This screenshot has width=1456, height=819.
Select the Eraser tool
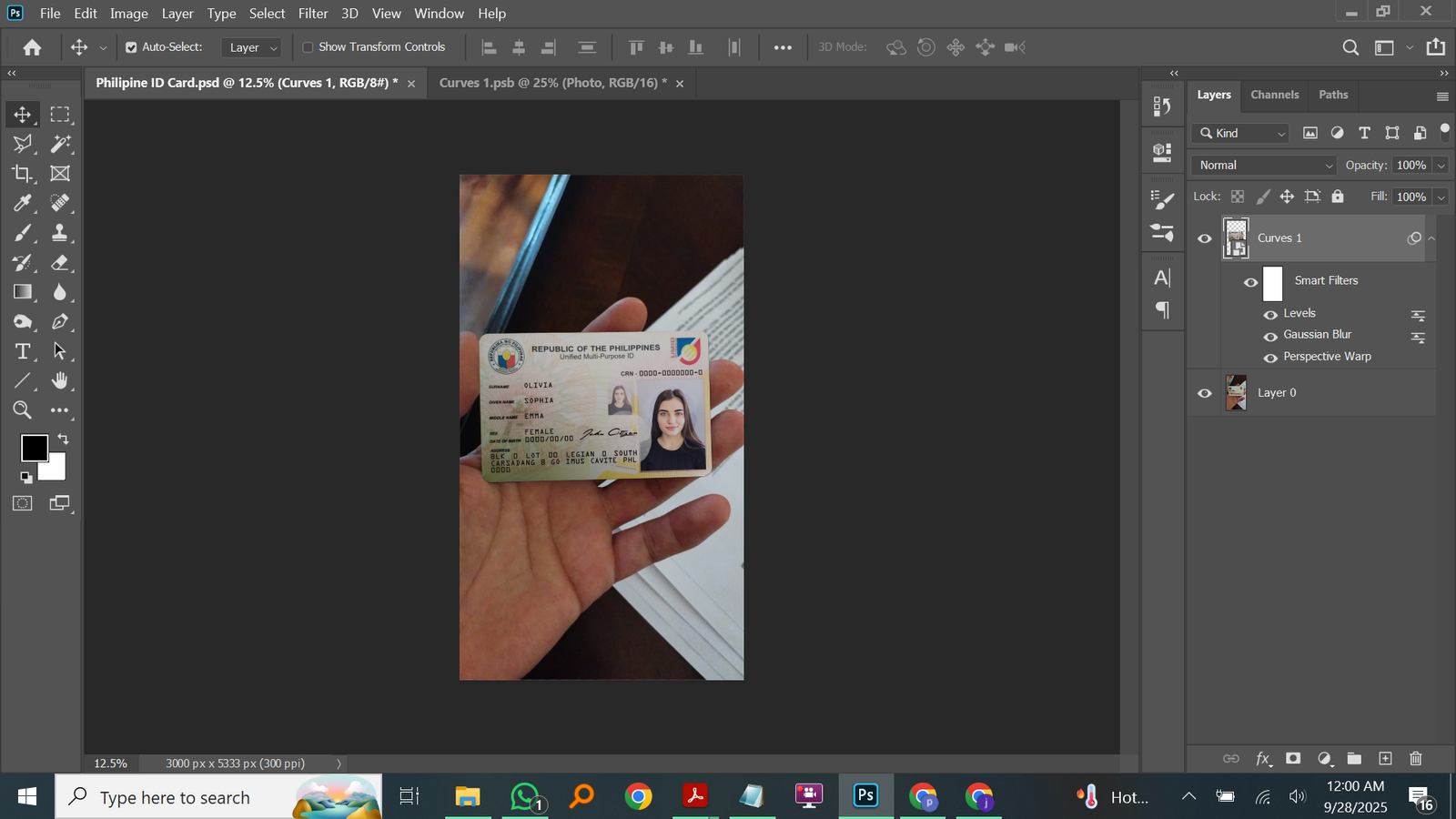click(60, 263)
